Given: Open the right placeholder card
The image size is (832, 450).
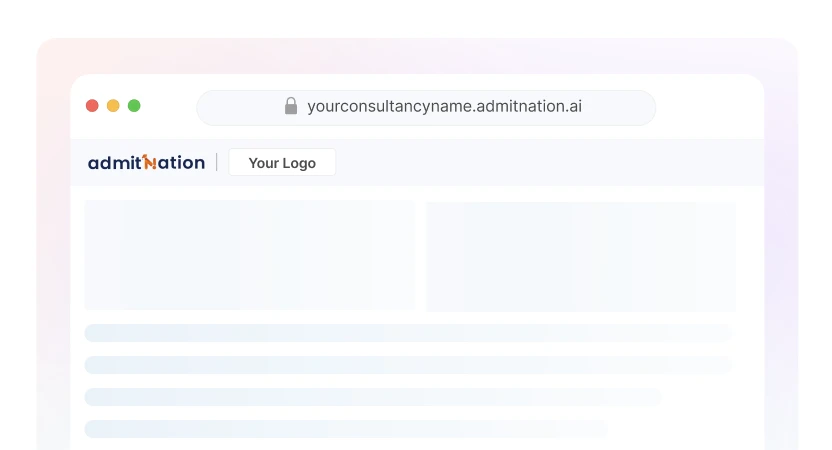Looking at the screenshot, I should click(x=581, y=257).
